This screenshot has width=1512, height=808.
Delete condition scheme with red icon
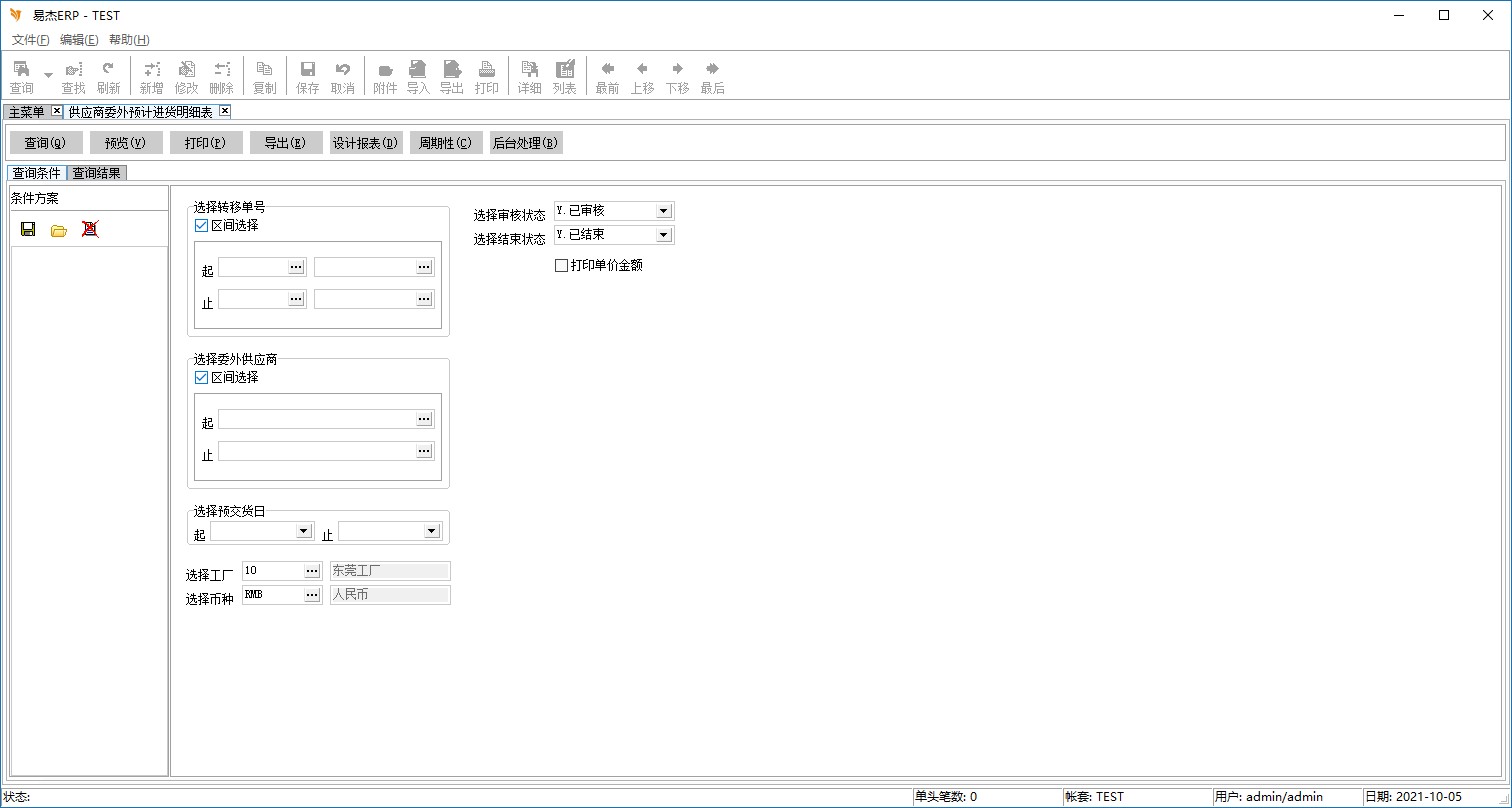coord(90,229)
